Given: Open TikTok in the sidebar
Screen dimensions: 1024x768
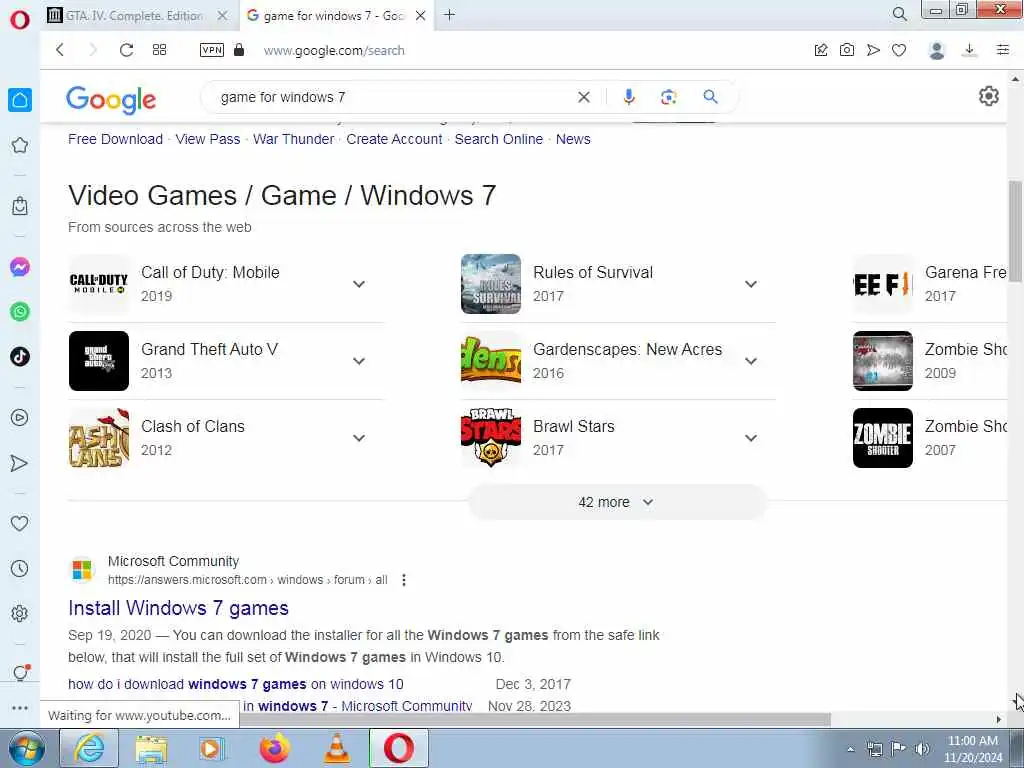Looking at the screenshot, I should (x=20, y=357).
